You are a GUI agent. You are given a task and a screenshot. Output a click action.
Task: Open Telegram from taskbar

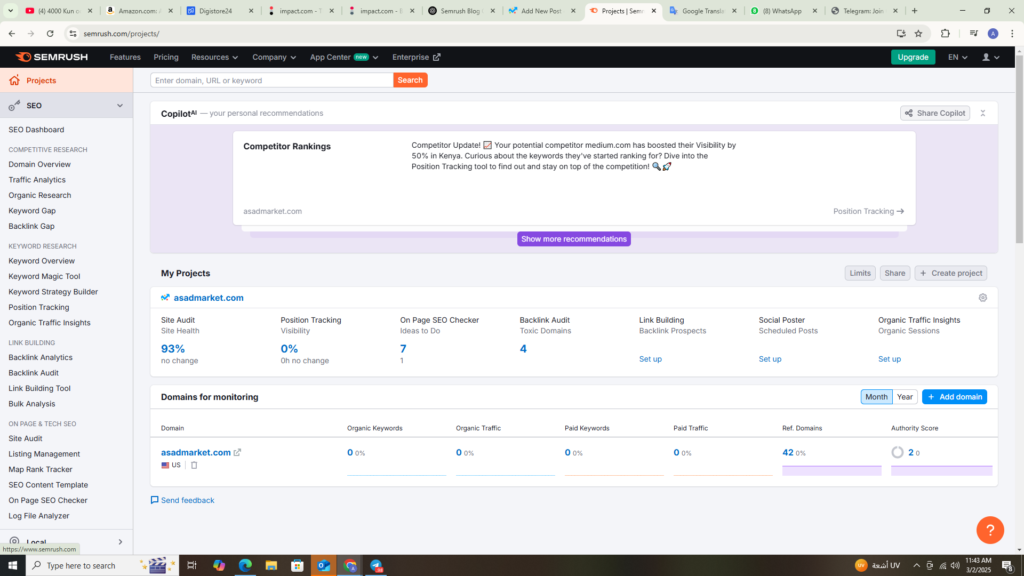376,566
